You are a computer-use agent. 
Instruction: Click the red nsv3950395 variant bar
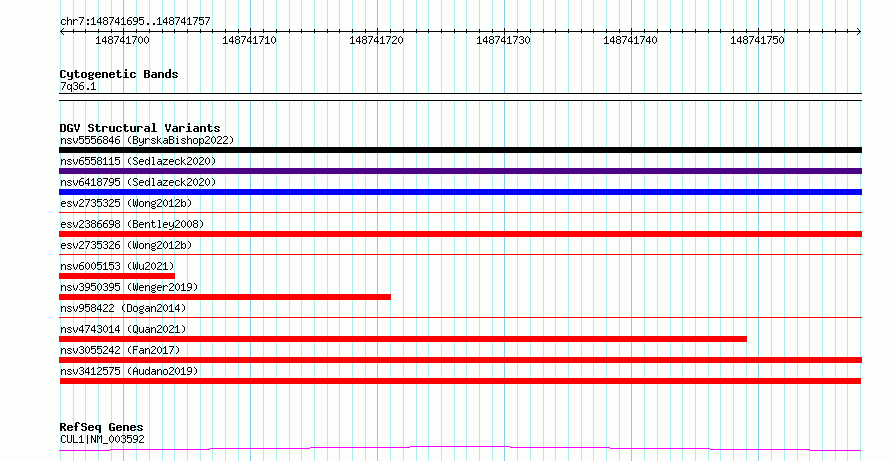pyautogui.click(x=225, y=297)
